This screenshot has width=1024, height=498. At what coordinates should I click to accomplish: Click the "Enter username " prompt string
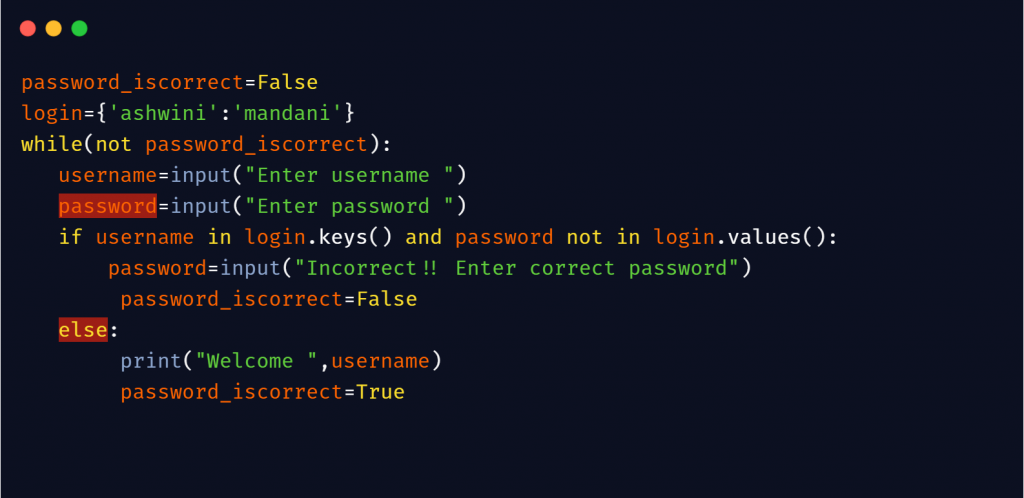(356, 175)
